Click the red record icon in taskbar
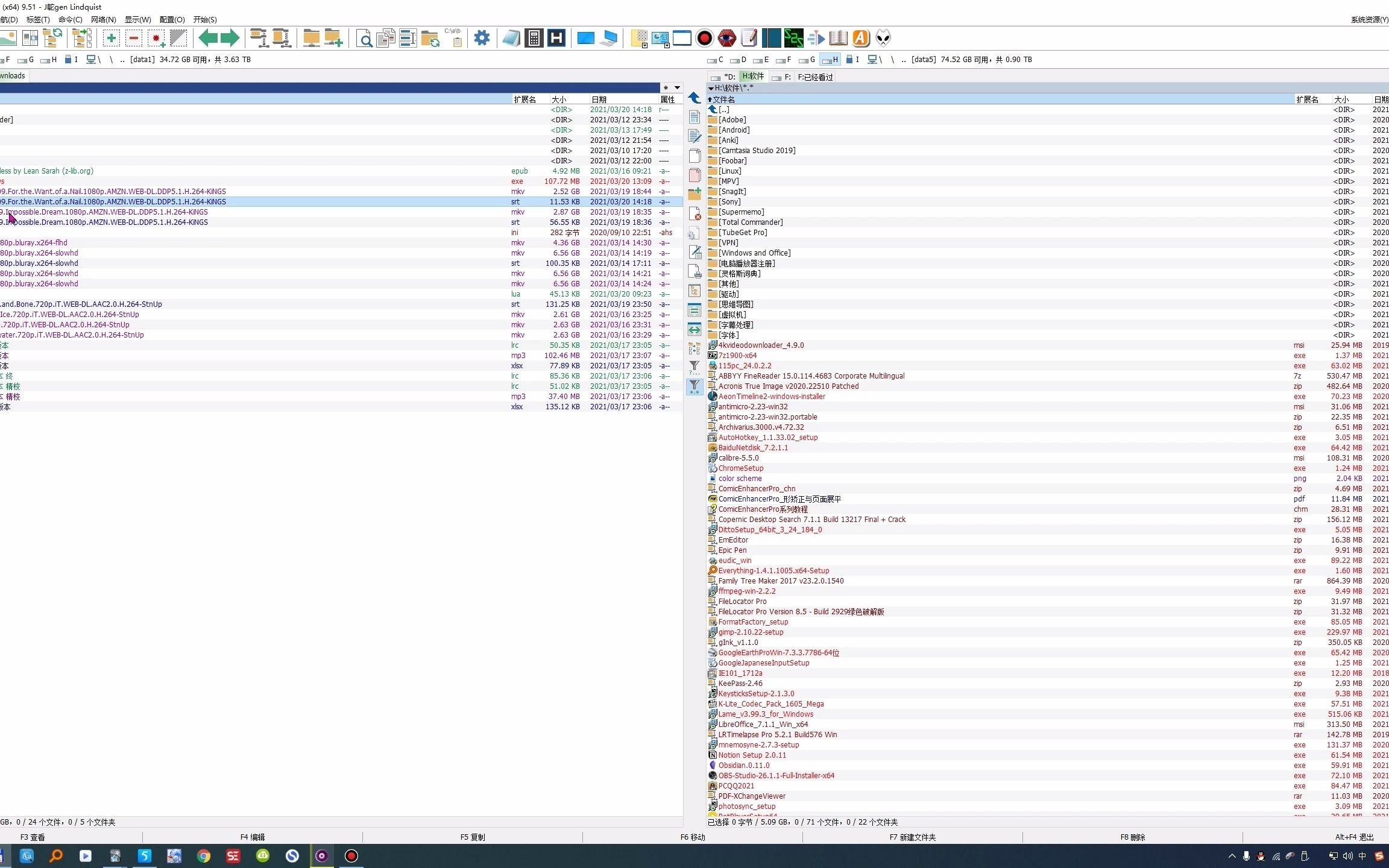 click(x=351, y=856)
